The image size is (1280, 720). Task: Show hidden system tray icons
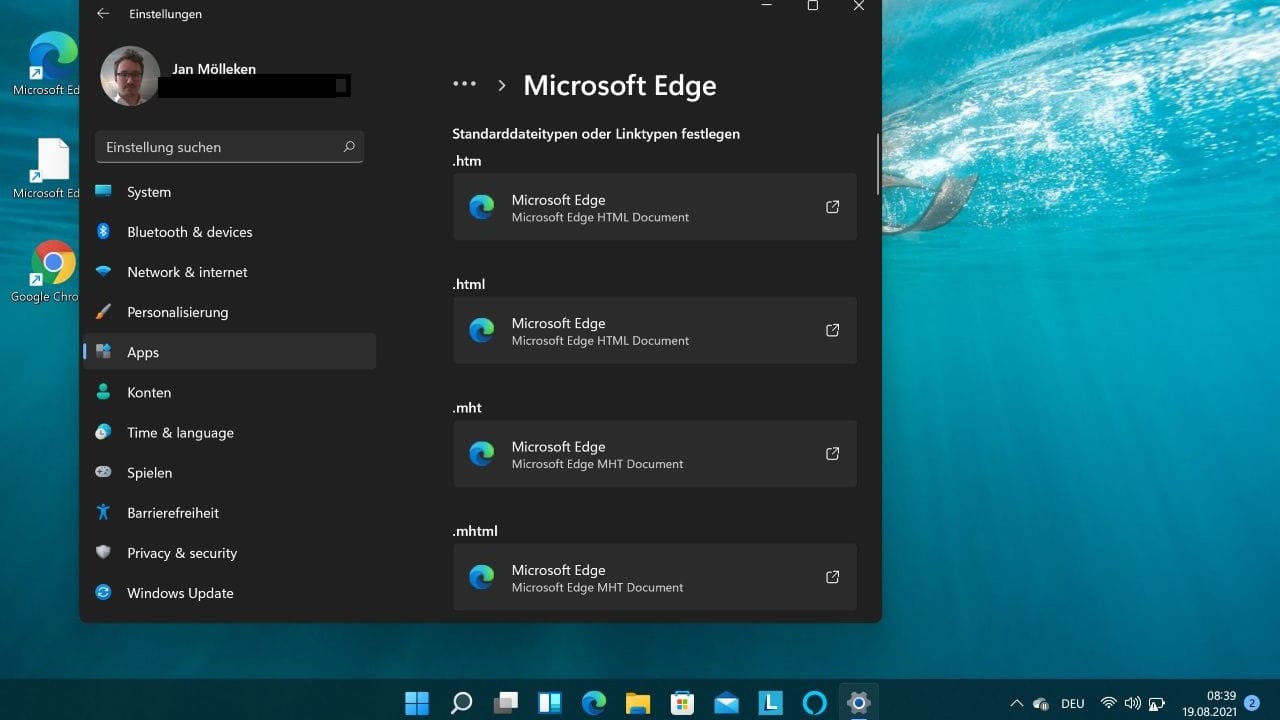pos(1017,703)
